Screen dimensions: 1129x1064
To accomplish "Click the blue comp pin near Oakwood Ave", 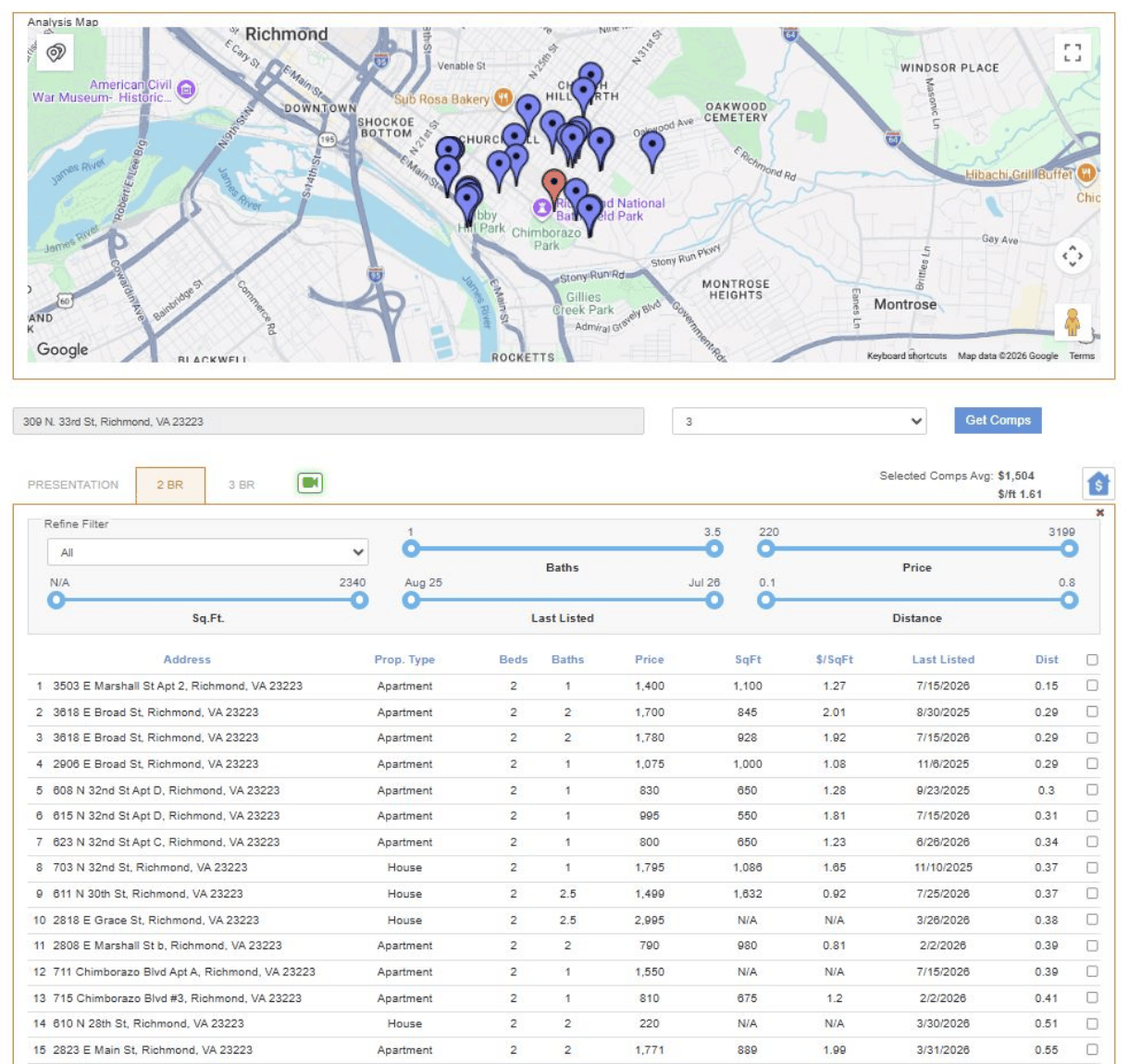I will pyautogui.click(x=652, y=150).
